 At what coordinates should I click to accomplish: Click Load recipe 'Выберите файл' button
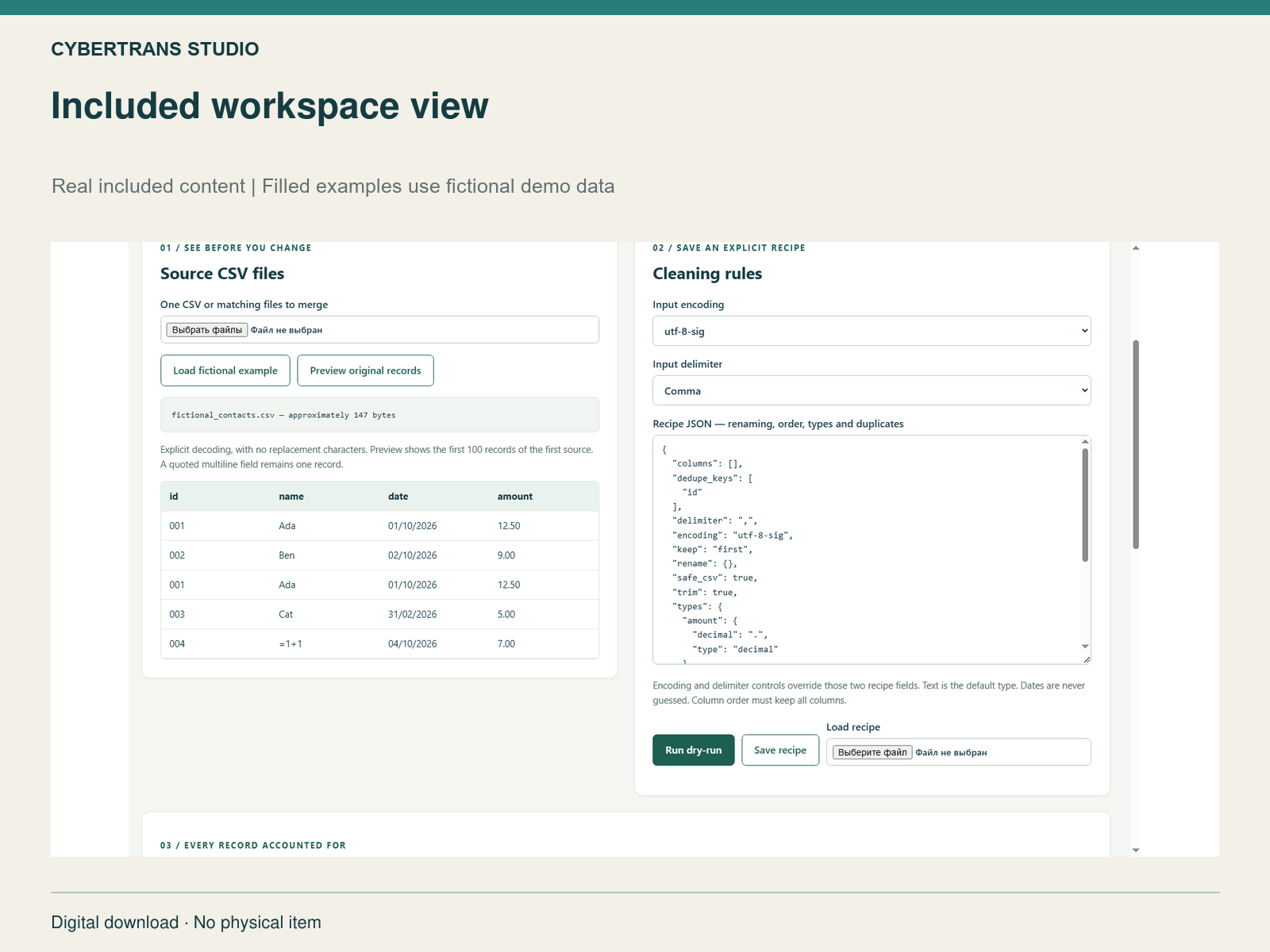pyautogui.click(x=872, y=752)
